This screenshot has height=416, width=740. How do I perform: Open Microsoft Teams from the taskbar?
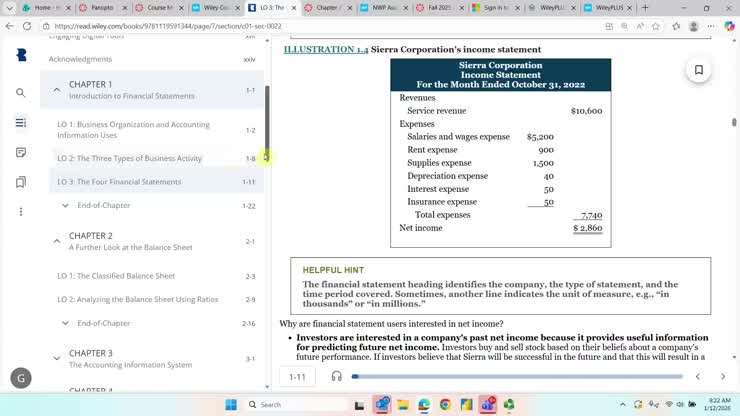(x=488, y=405)
